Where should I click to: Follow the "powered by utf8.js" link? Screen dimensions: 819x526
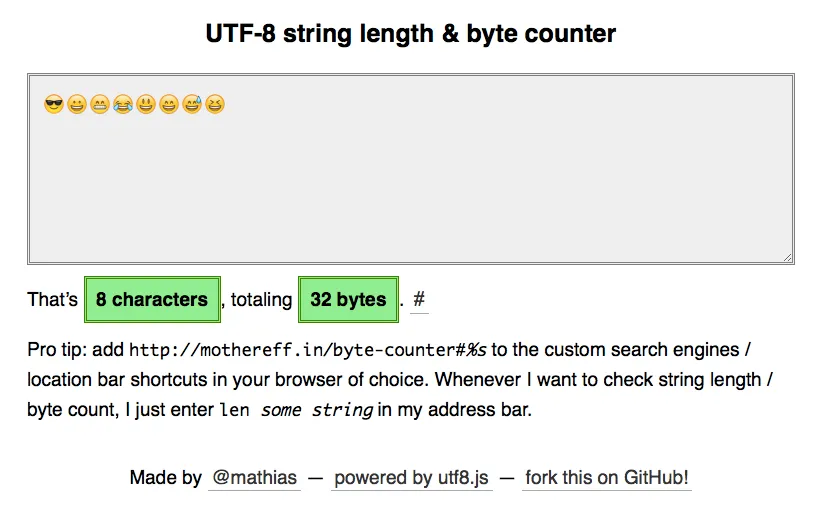coord(412,477)
